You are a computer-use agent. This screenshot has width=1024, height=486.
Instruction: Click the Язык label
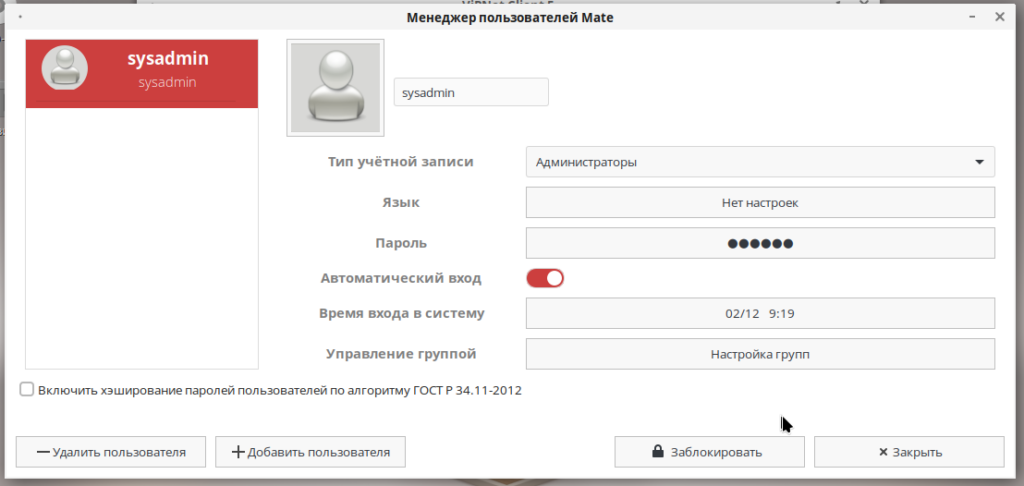pos(400,202)
